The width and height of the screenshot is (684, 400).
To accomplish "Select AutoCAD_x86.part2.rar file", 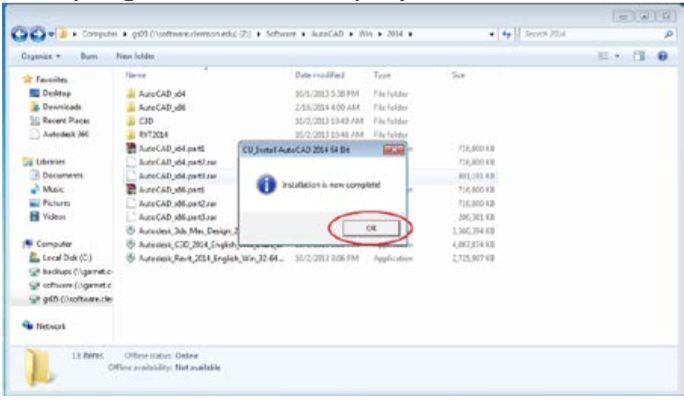I will click(x=178, y=203).
